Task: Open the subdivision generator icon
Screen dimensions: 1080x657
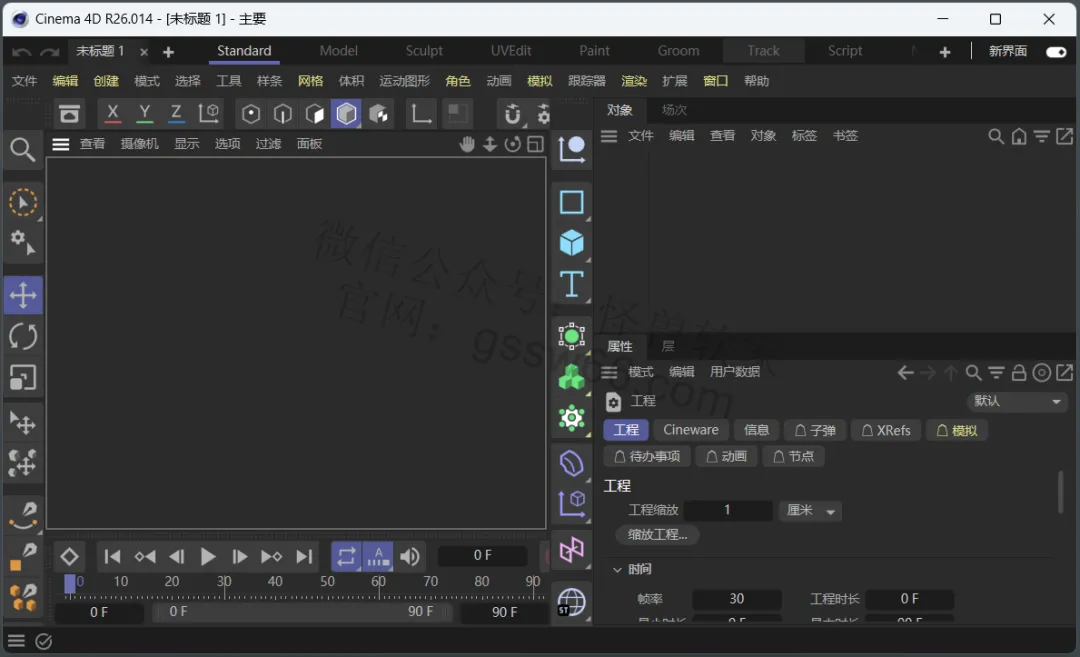Action: coord(571,337)
